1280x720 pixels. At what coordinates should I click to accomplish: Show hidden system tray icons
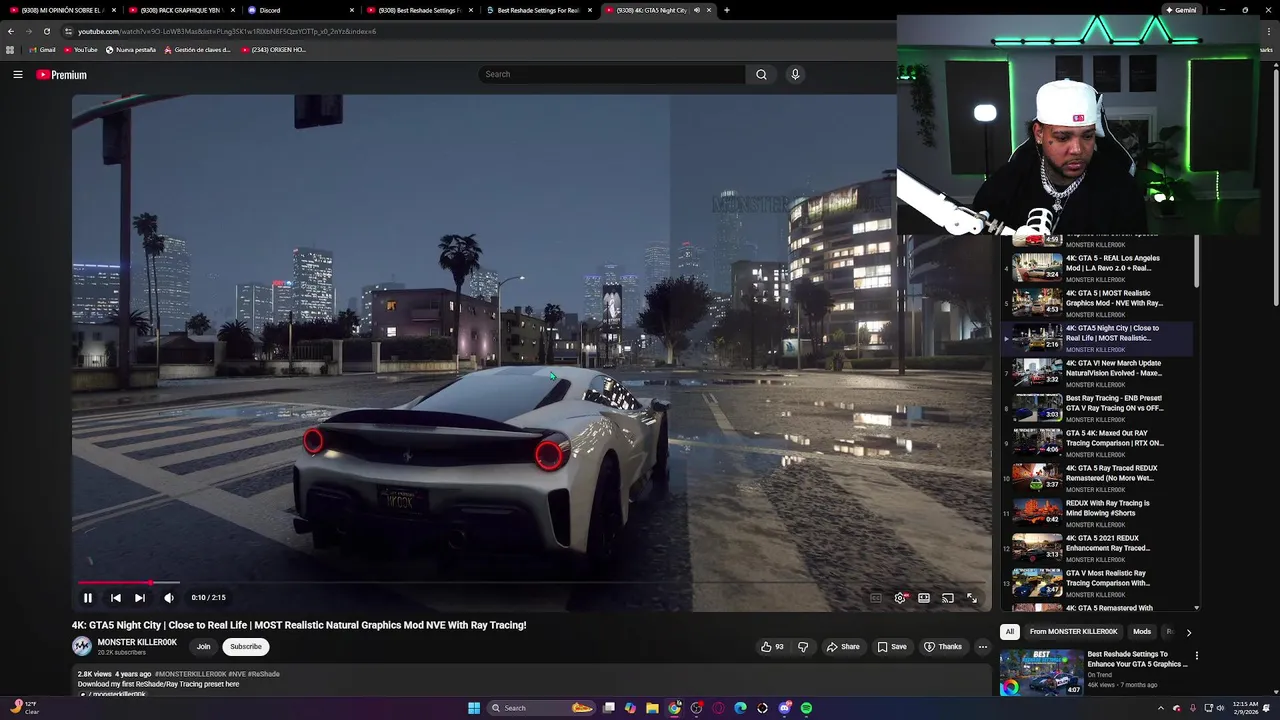coord(1159,708)
